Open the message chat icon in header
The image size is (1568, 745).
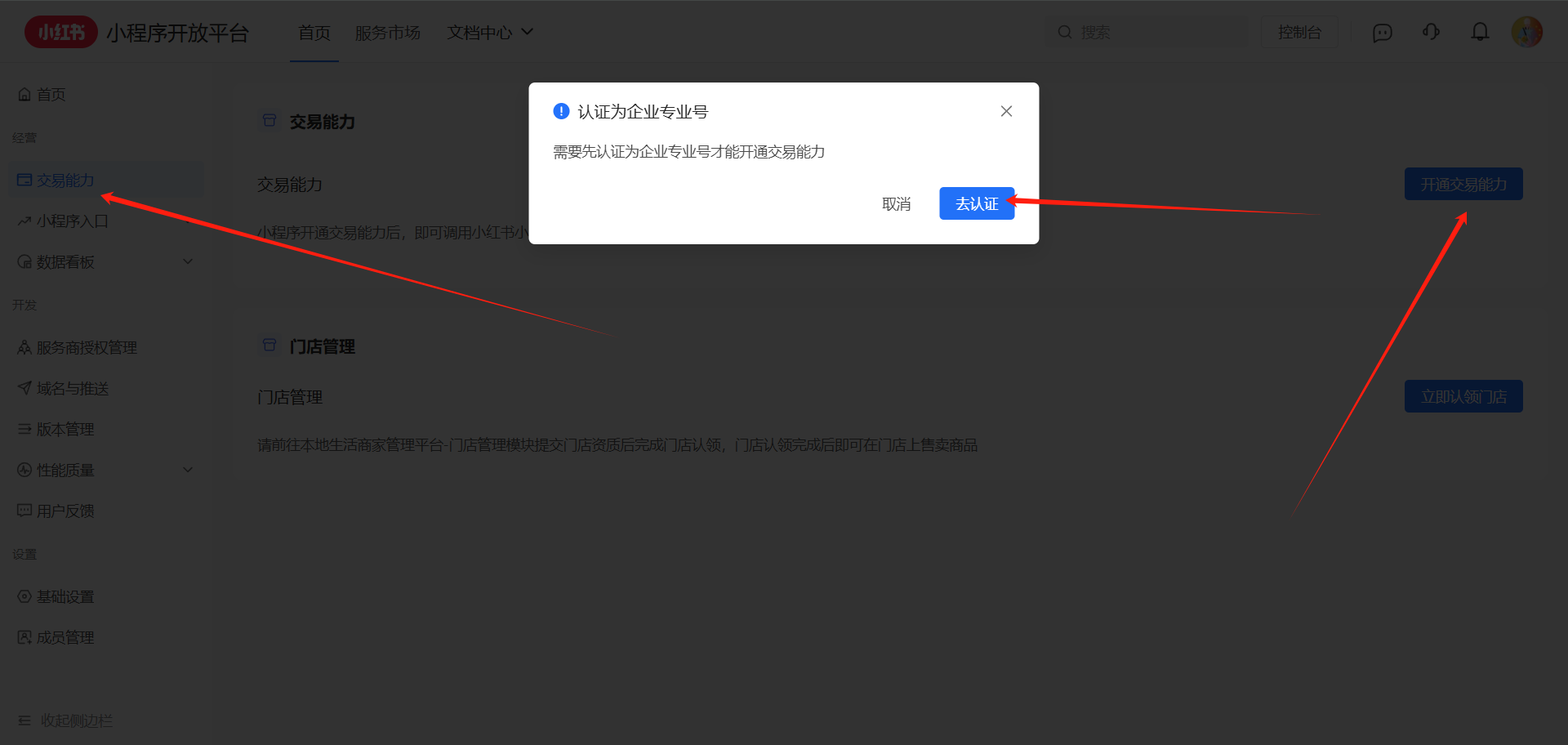(1382, 33)
